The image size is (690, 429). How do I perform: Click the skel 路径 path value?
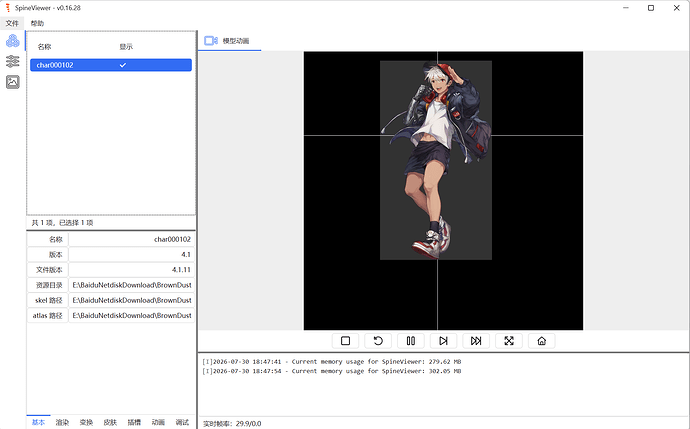tap(132, 301)
